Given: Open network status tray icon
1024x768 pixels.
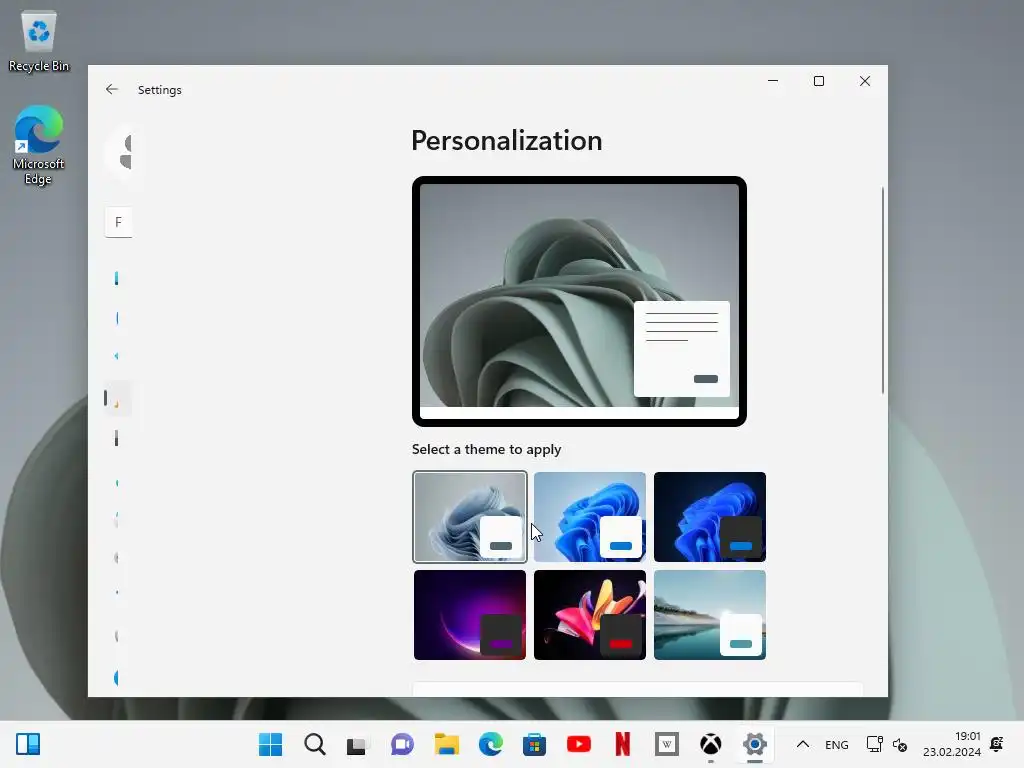Looking at the screenshot, I should point(874,744).
